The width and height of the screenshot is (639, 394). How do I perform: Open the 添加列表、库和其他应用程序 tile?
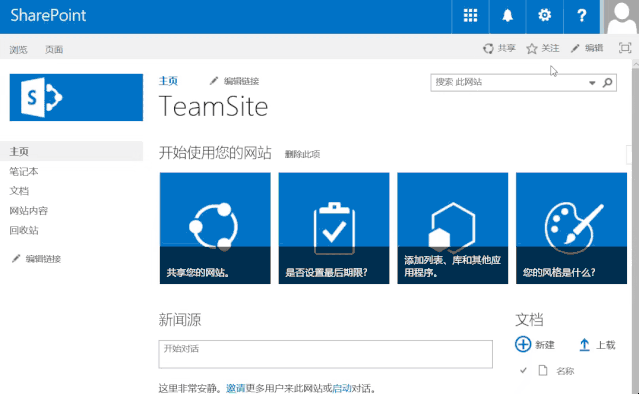[x=453, y=228]
